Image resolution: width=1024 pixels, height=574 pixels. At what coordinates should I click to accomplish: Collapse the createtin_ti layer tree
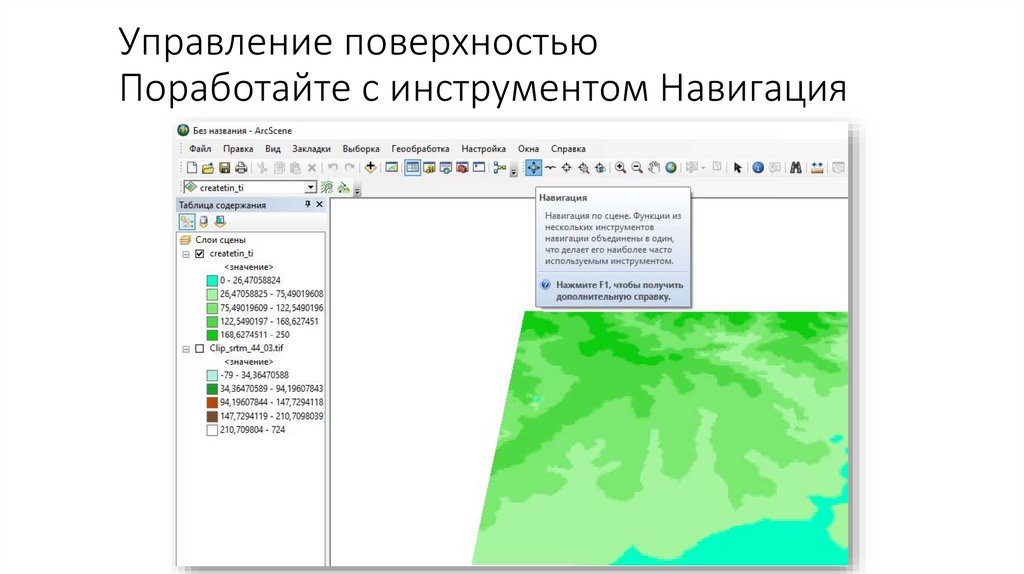tap(186, 254)
